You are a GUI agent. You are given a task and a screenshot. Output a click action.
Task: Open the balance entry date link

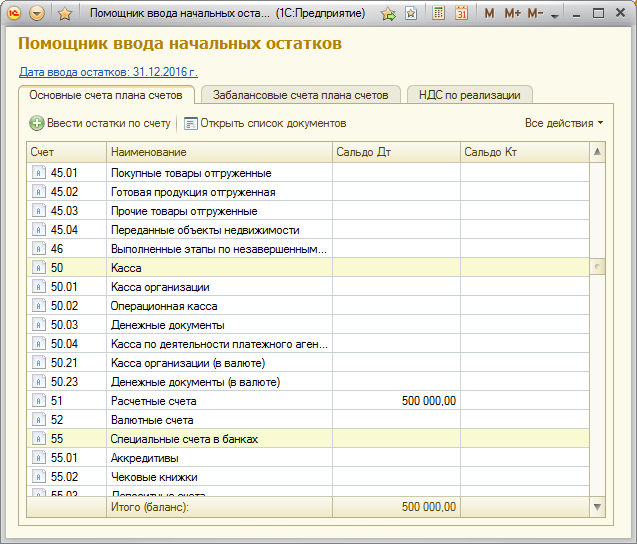(x=108, y=72)
